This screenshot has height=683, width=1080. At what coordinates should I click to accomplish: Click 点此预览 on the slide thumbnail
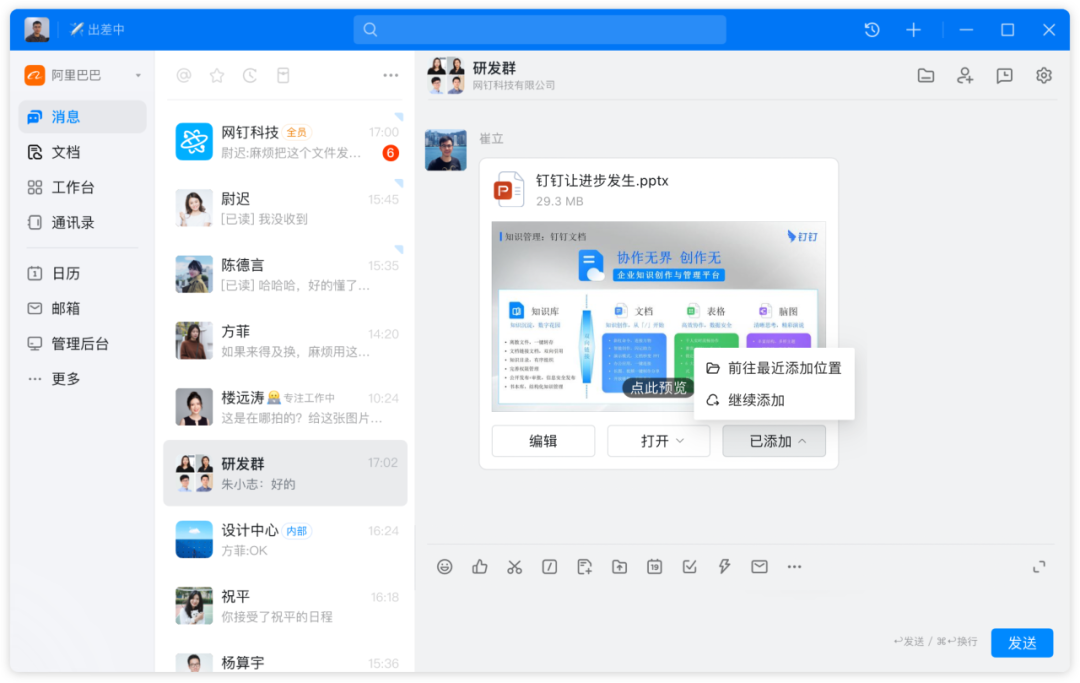[x=658, y=388]
